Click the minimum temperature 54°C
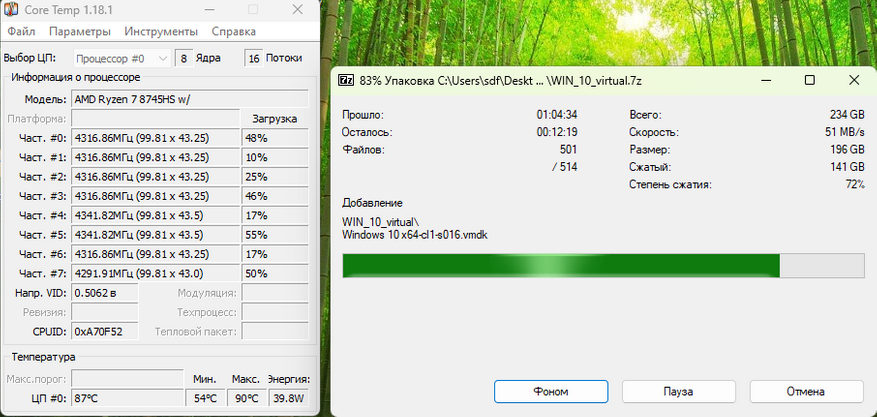877x417 pixels. click(205, 399)
